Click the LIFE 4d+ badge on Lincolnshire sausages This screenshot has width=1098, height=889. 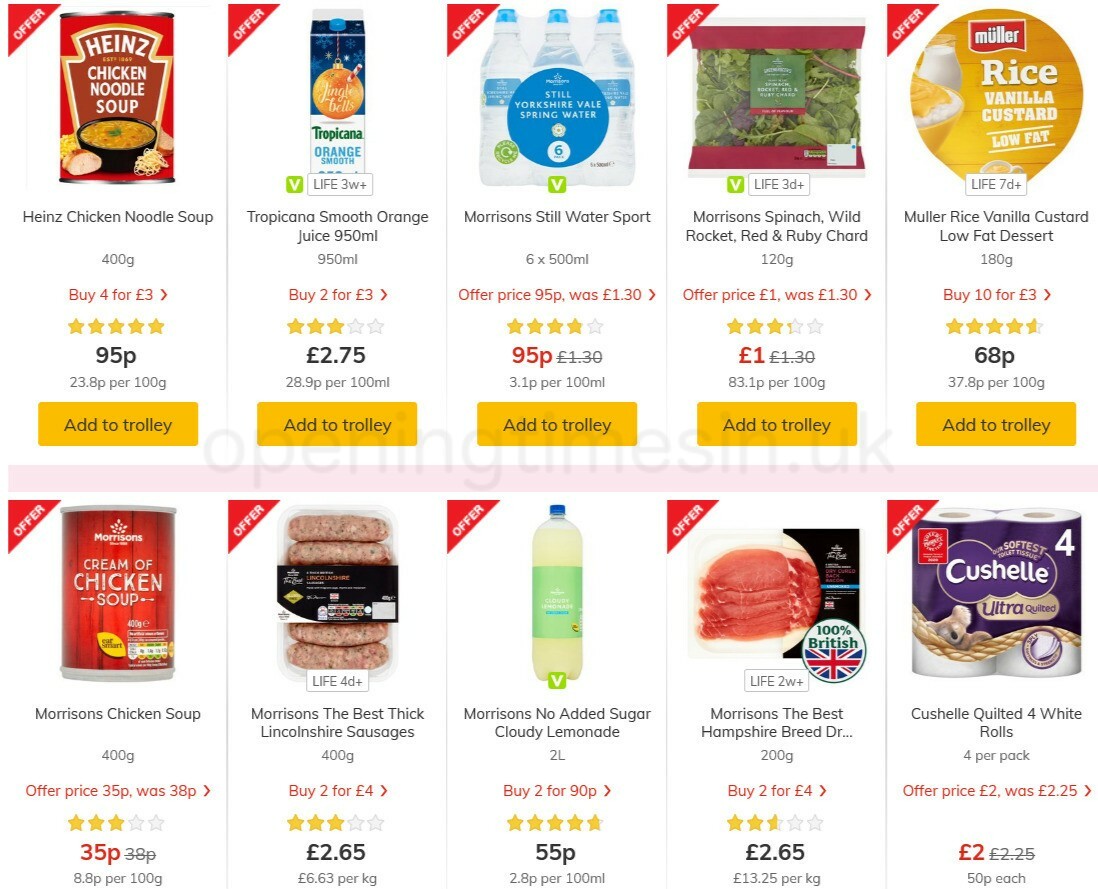(338, 681)
